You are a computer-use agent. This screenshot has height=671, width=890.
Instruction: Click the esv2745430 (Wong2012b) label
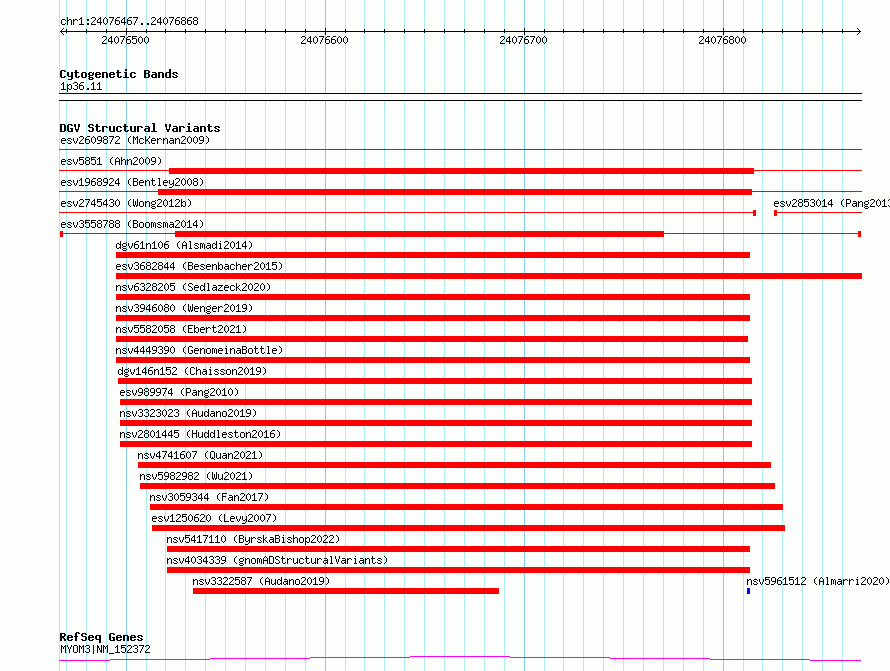pos(126,203)
